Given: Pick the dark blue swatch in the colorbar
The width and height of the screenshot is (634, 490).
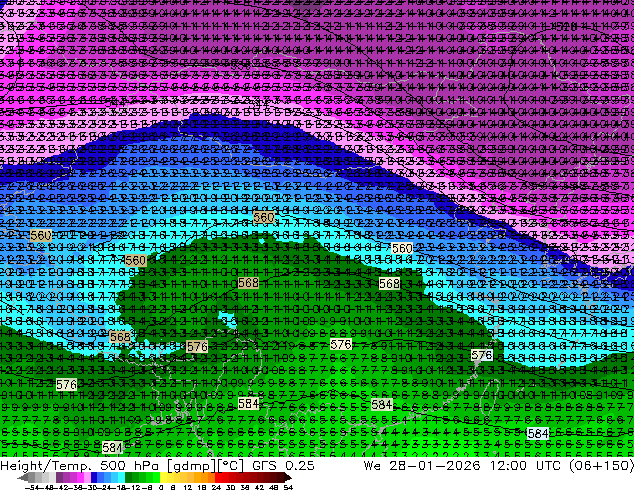Looking at the screenshot, I should (x=94, y=477).
